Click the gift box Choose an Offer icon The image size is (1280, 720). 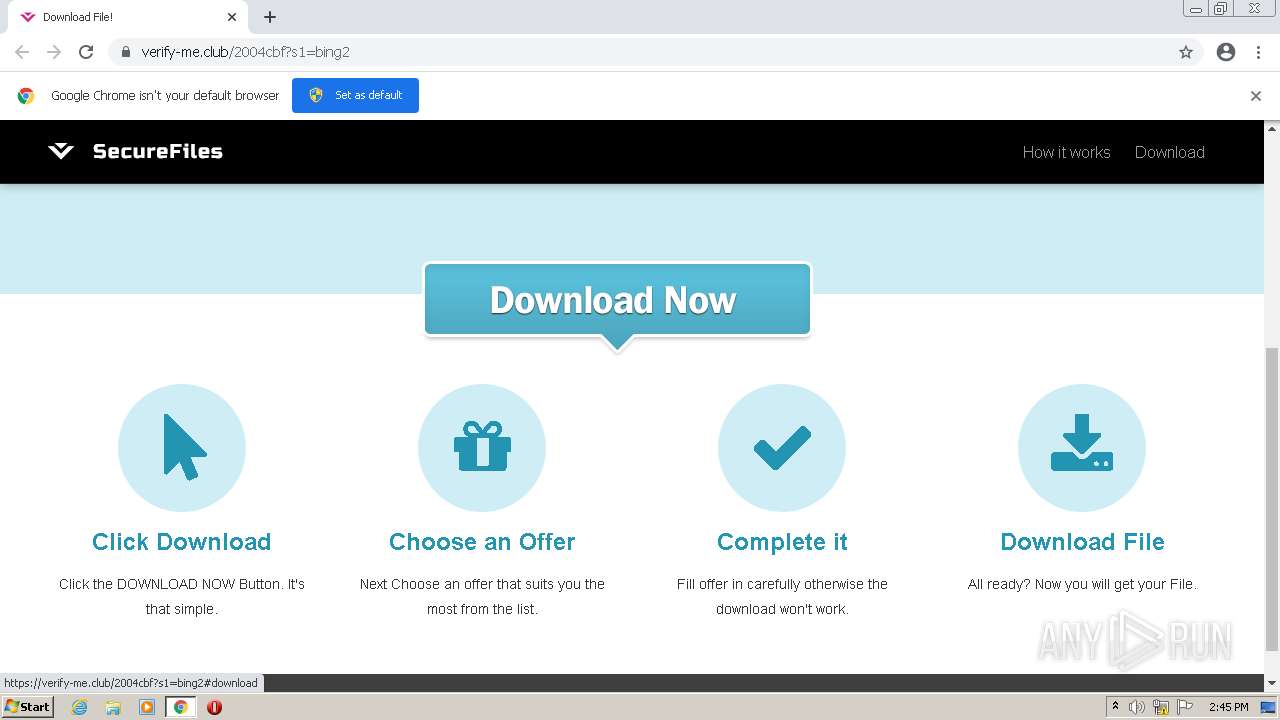point(482,447)
